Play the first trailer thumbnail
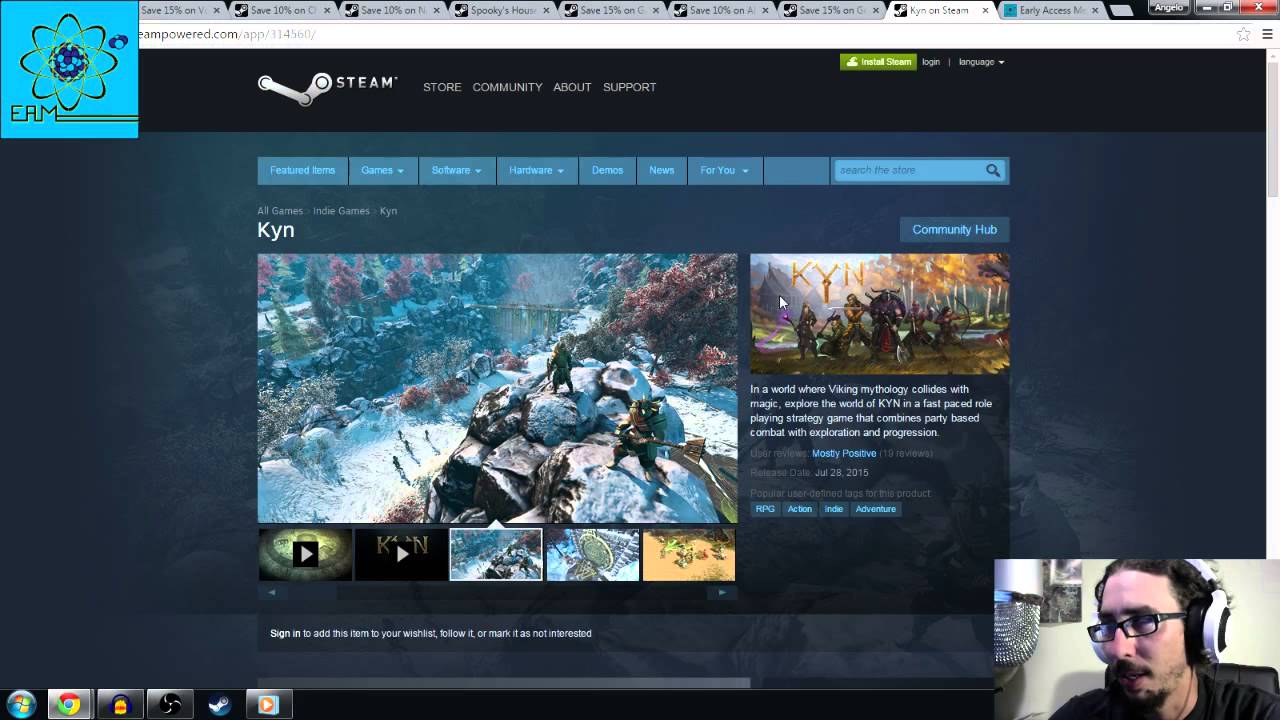 pos(305,554)
